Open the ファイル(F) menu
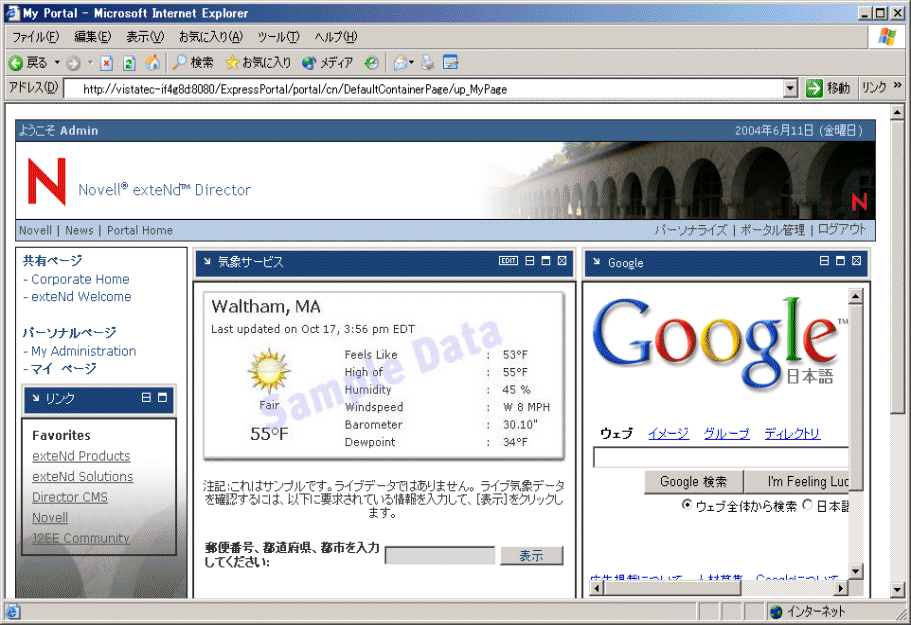This screenshot has width=911, height=625. pos(35,37)
